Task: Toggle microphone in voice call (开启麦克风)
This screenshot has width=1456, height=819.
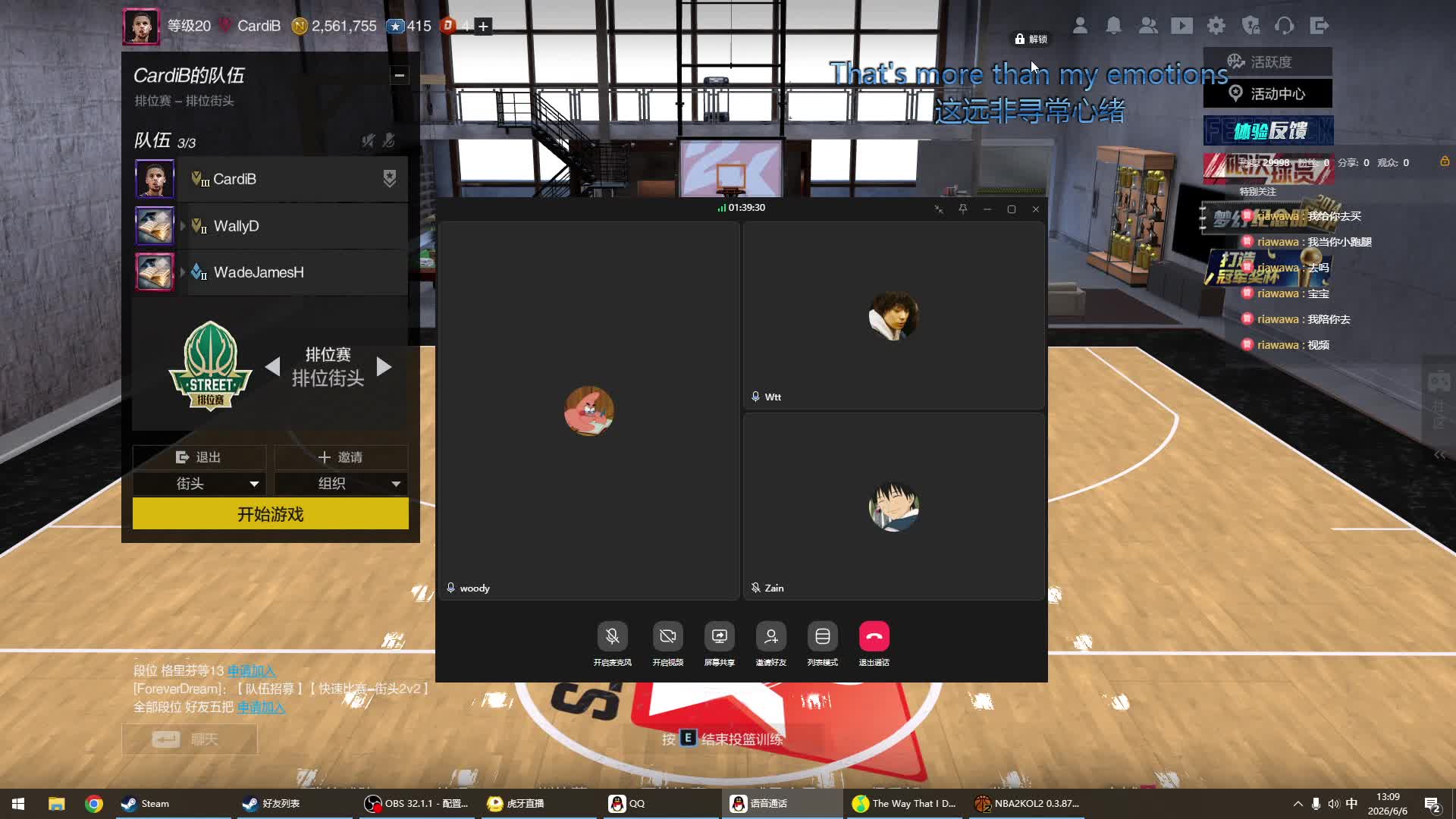Action: [x=612, y=636]
